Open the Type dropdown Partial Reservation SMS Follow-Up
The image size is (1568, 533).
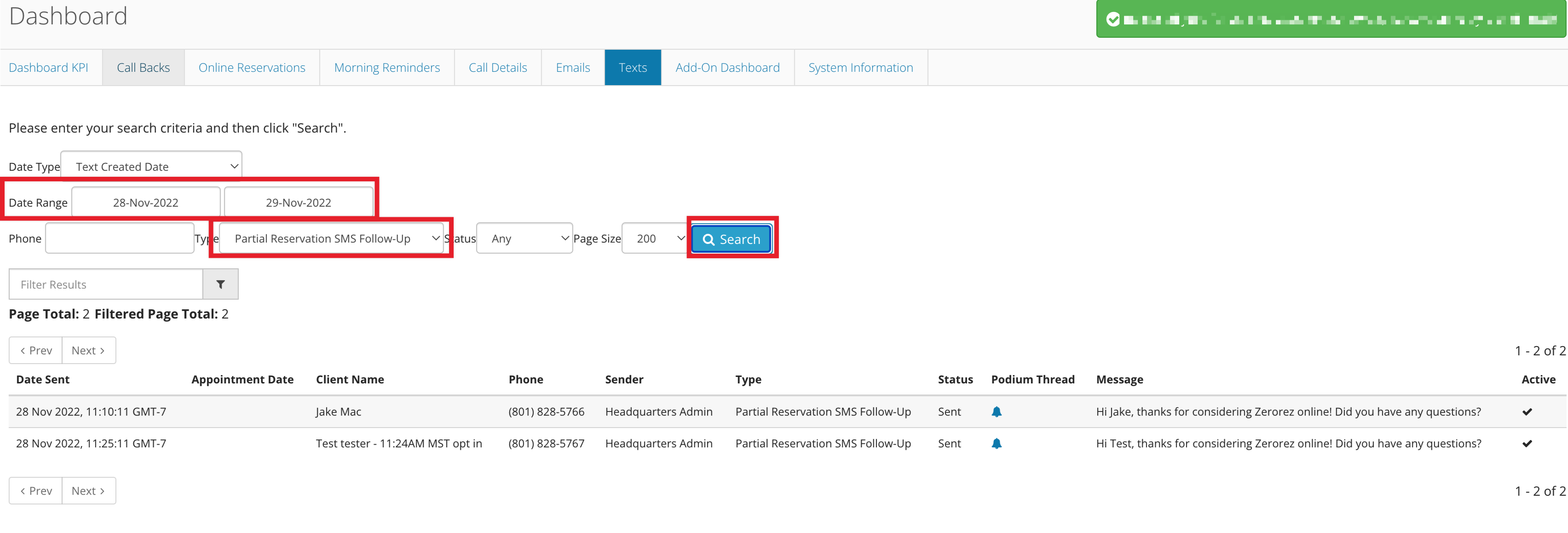pyautogui.click(x=331, y=238)
